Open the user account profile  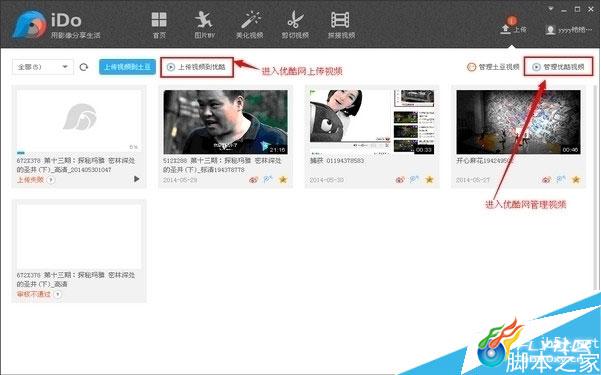pos(569,30)
